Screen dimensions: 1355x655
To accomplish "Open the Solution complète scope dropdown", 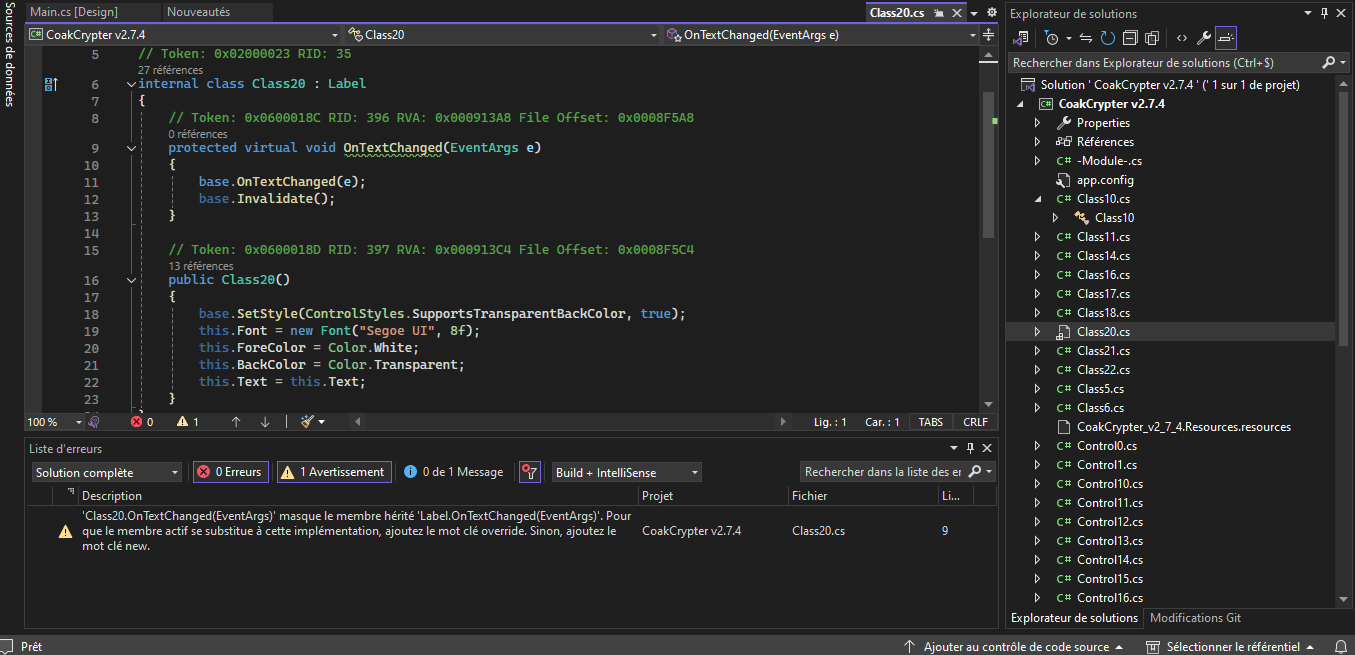I will point(106,472).
